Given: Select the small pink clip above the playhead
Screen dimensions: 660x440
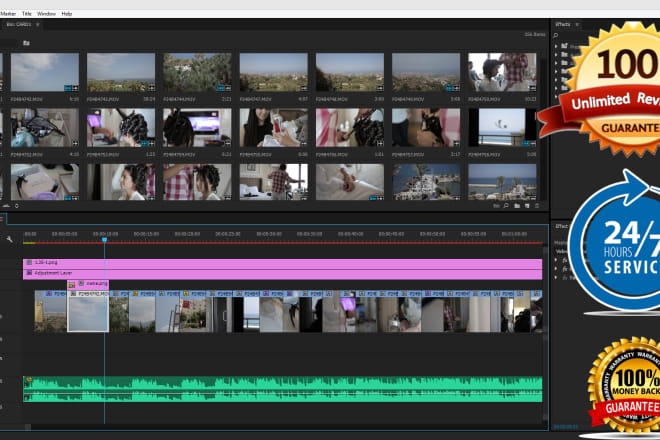Looking at the screenshot, I should point(88,284).
